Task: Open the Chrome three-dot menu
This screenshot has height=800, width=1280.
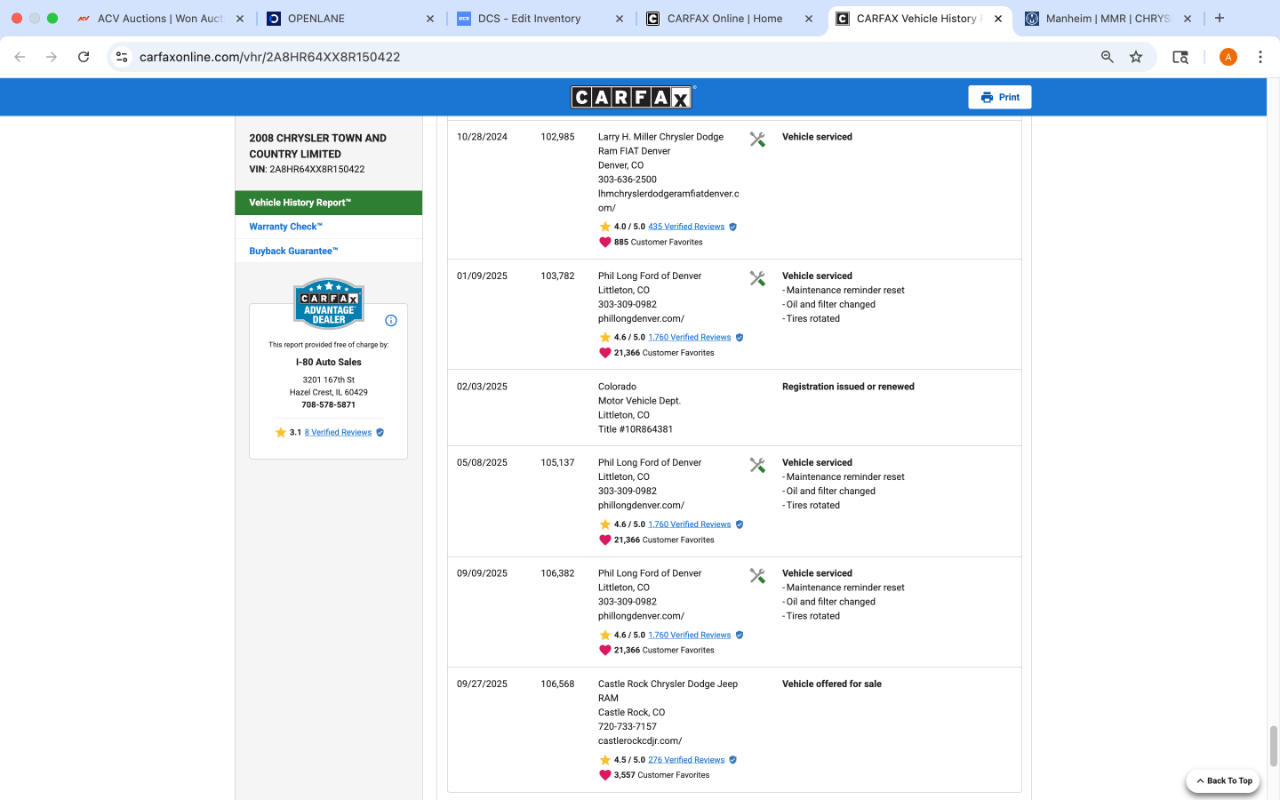Action: pos(1260,57)
